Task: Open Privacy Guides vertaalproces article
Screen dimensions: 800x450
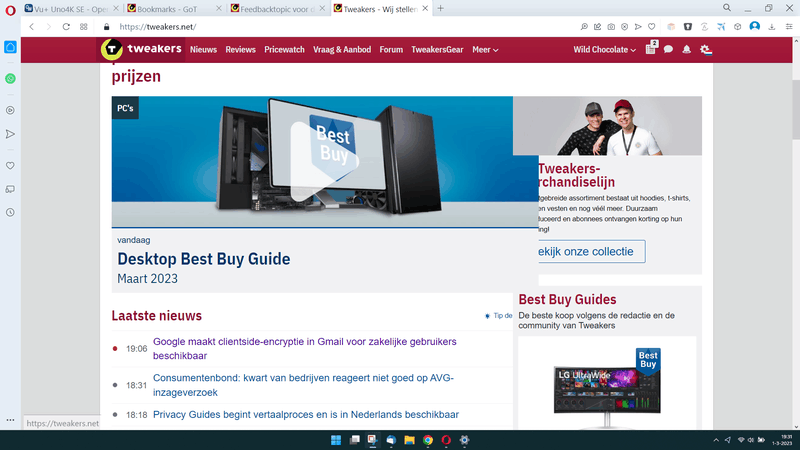Action: click(x=306, y=414)
